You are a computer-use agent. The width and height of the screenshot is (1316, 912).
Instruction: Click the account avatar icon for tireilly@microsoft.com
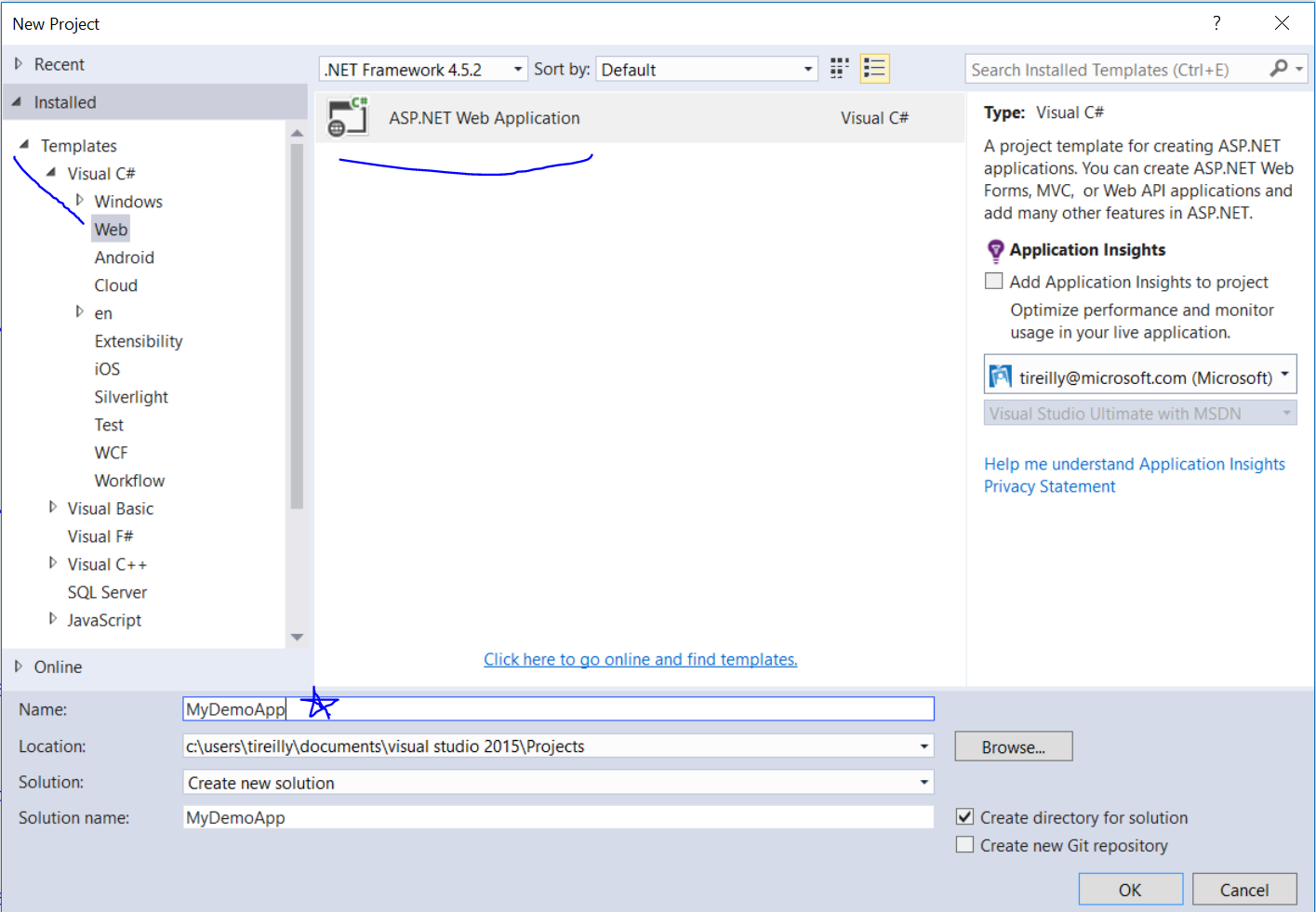[x=1000, y=377]
